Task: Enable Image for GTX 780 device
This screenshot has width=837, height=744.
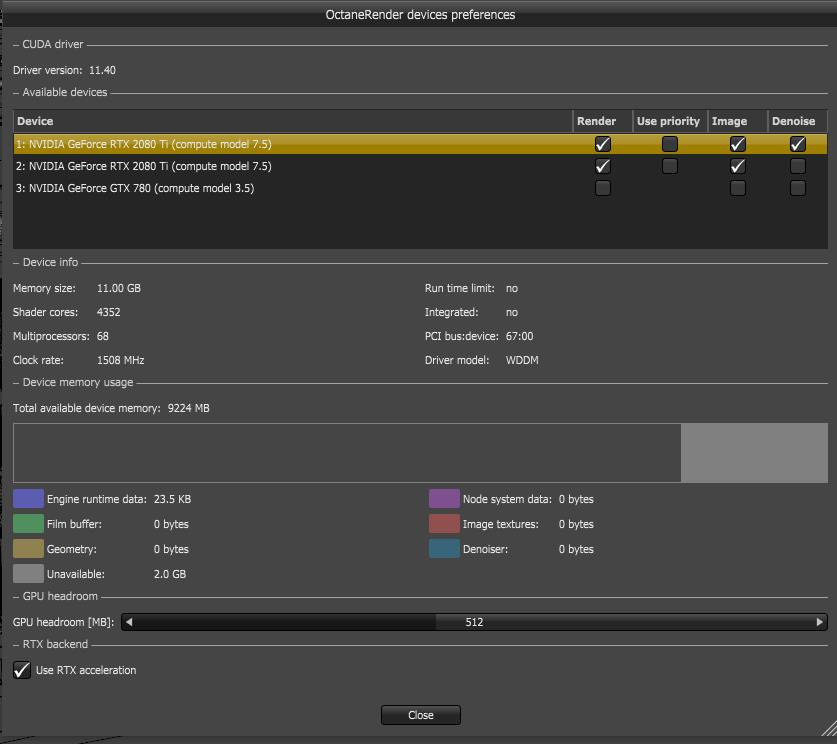Action: coord(737,188)
